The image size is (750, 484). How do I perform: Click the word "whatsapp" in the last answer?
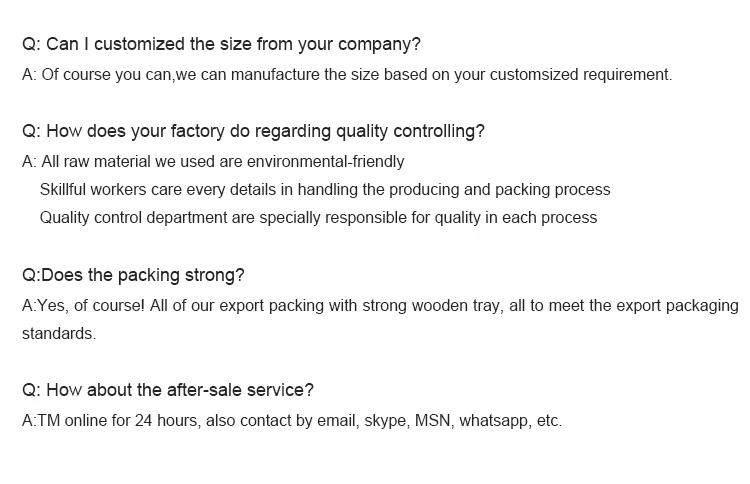click(x=495, y=421)
